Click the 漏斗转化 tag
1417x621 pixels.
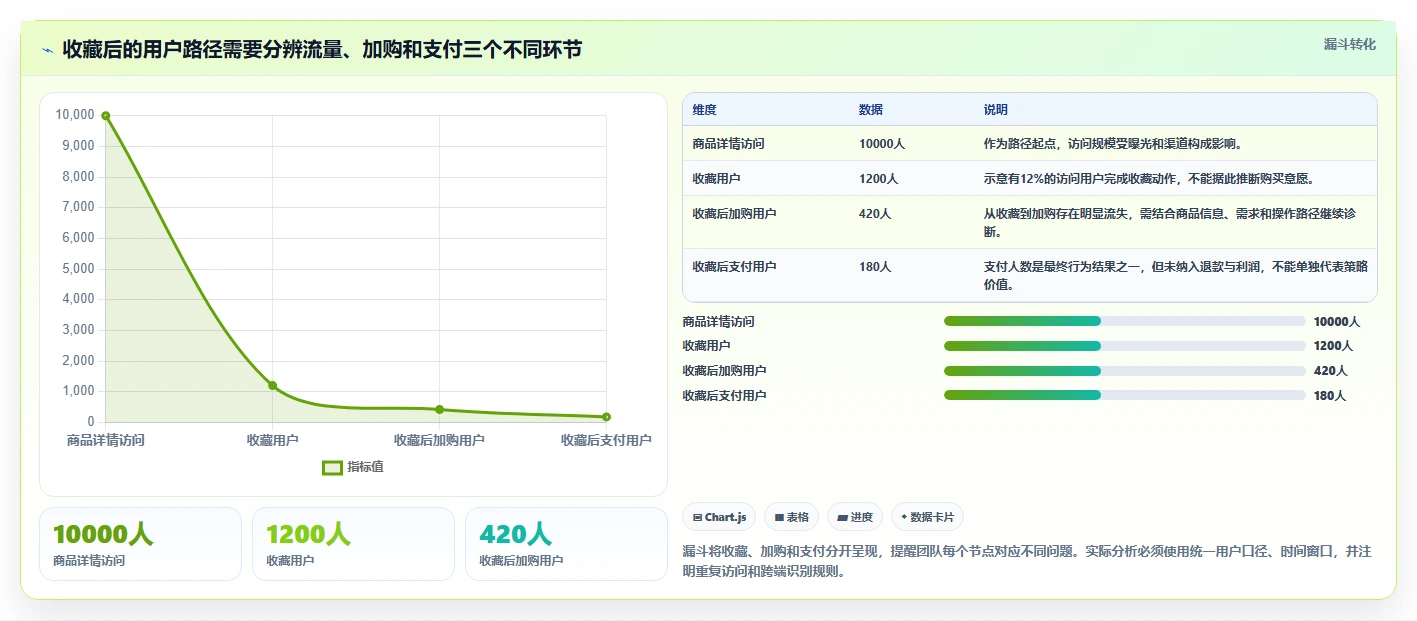pyautogui.click(x=1349, y=44)
